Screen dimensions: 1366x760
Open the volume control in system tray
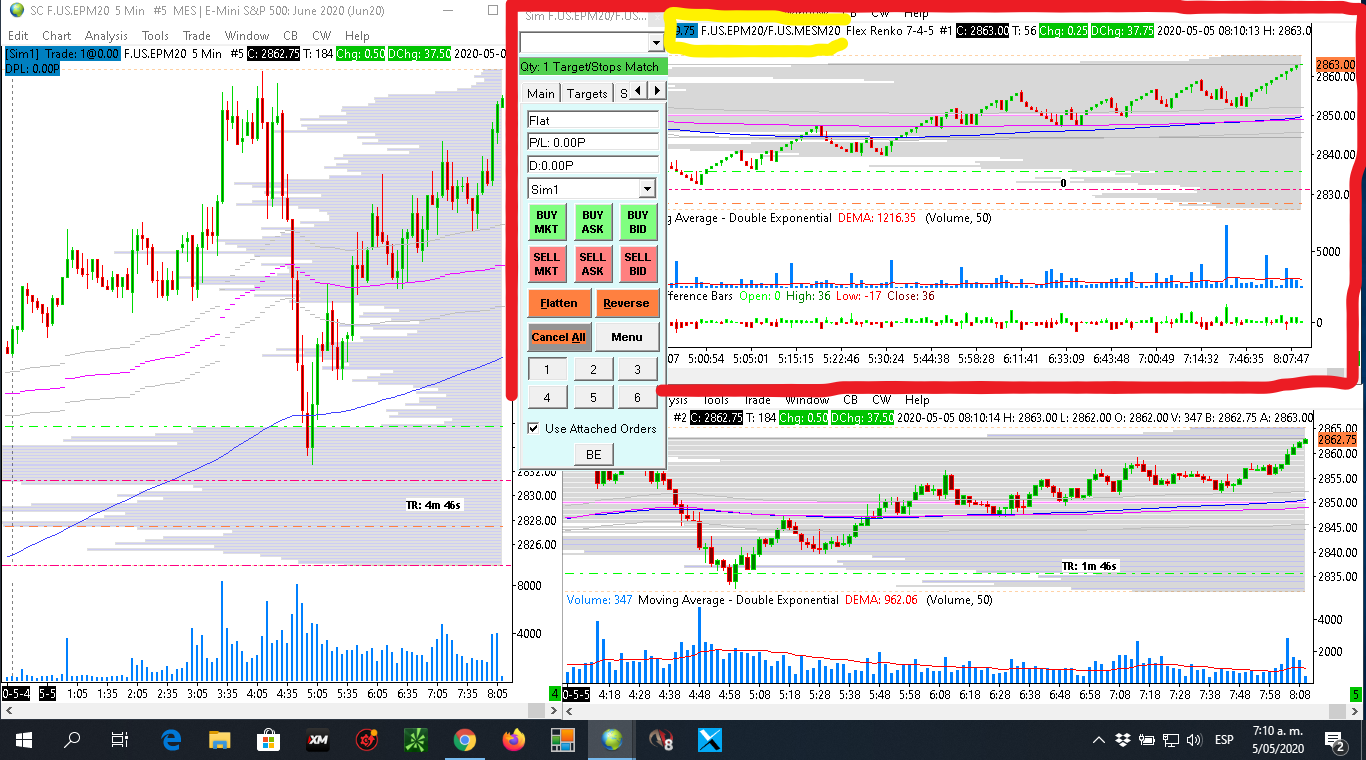click(x=1193, y=740)
